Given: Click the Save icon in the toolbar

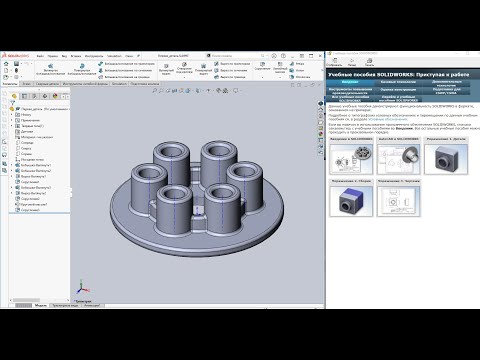Looking at the screenshot, I should point(16,63).
